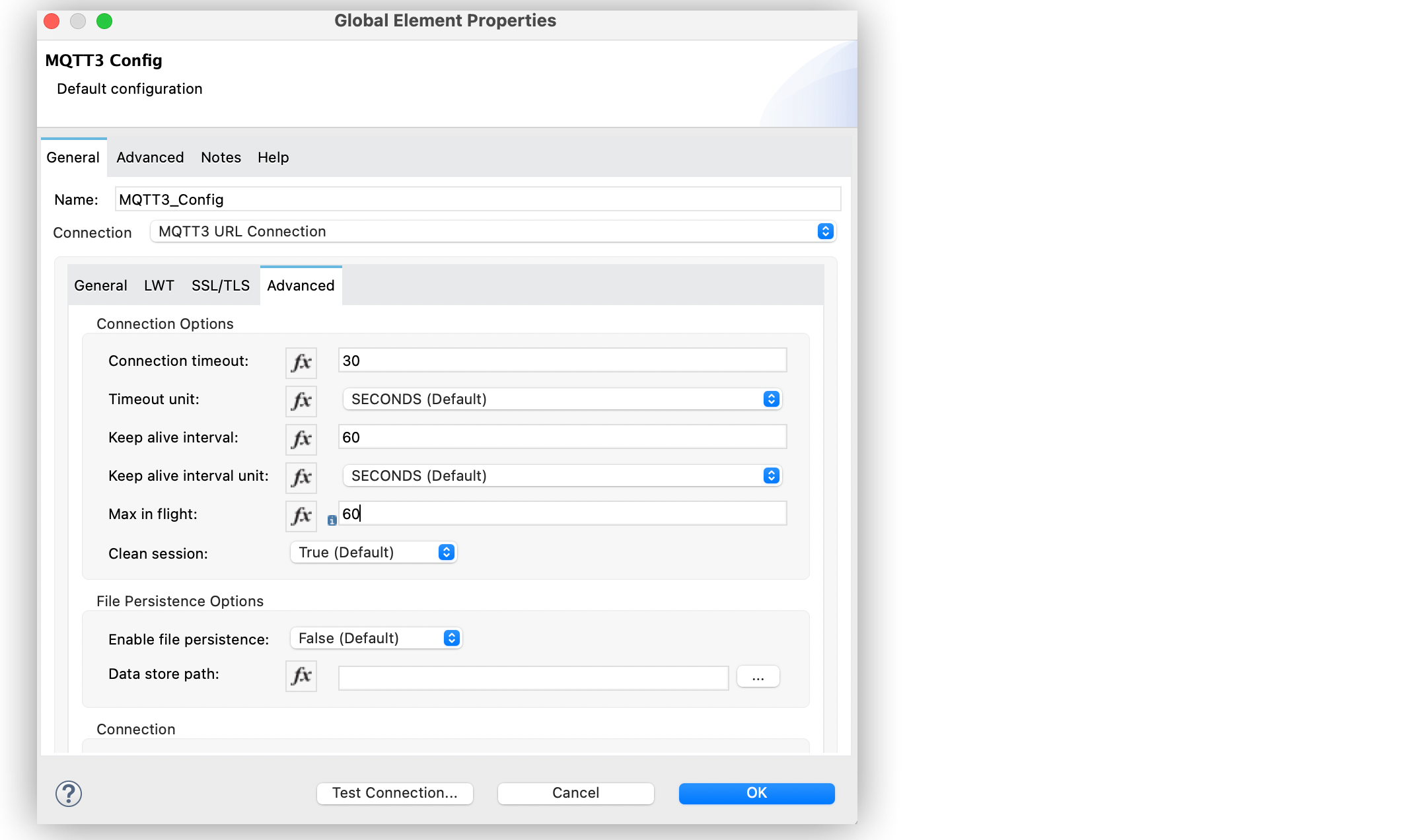
Task: Click the Test Connection button
Action: tap(394, 793)
